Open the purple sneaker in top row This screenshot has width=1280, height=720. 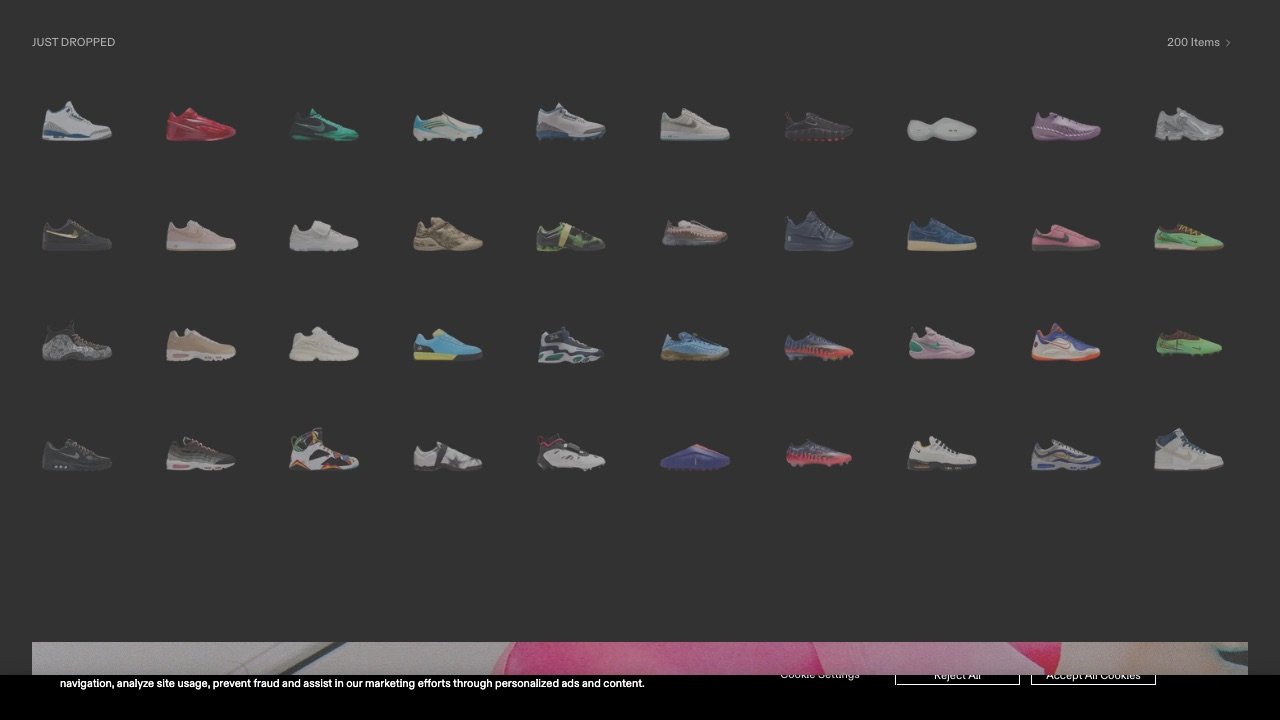[x=1065, y=126]
